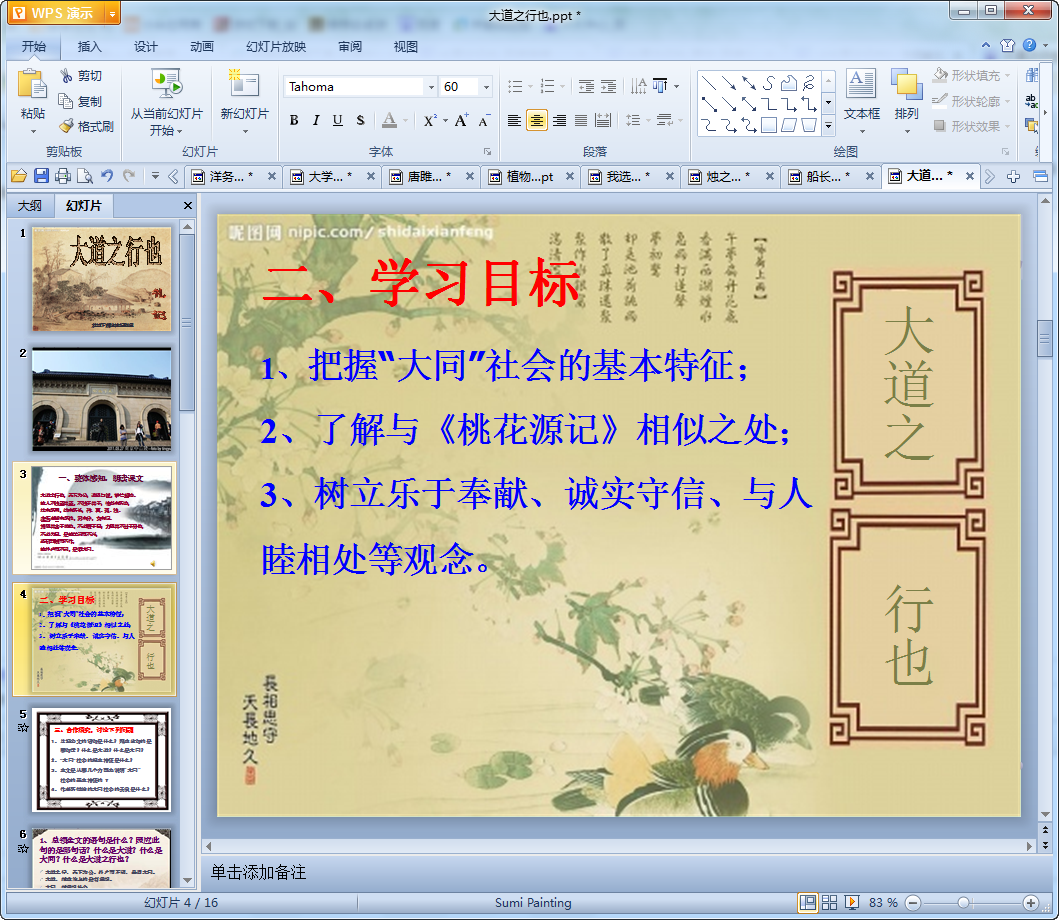The image size is (1059, 920).
Task: Click the shape fill 形状填充 button
Action: pos(971,76)
